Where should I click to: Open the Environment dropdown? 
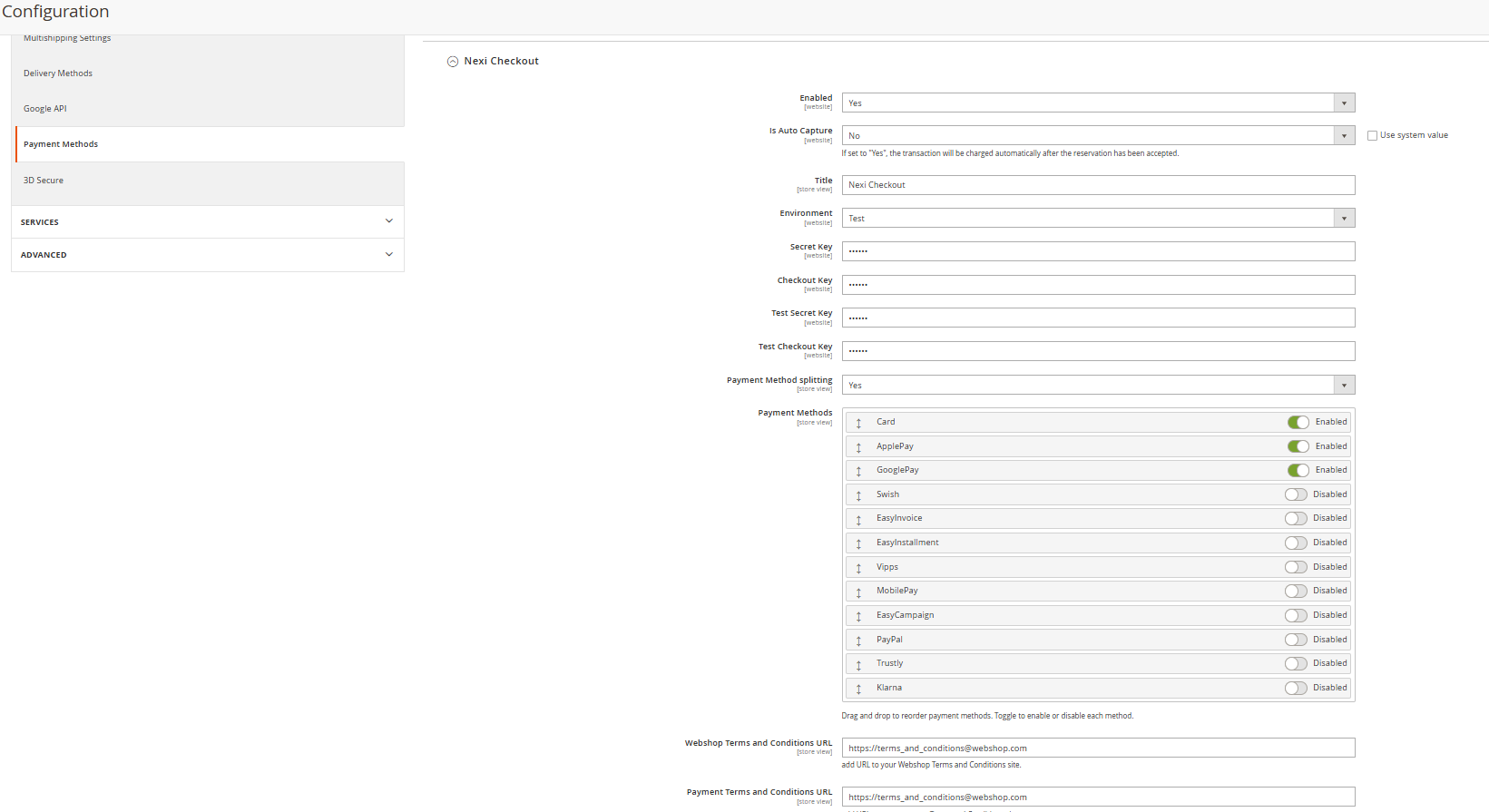click(x=1098, y=218)
